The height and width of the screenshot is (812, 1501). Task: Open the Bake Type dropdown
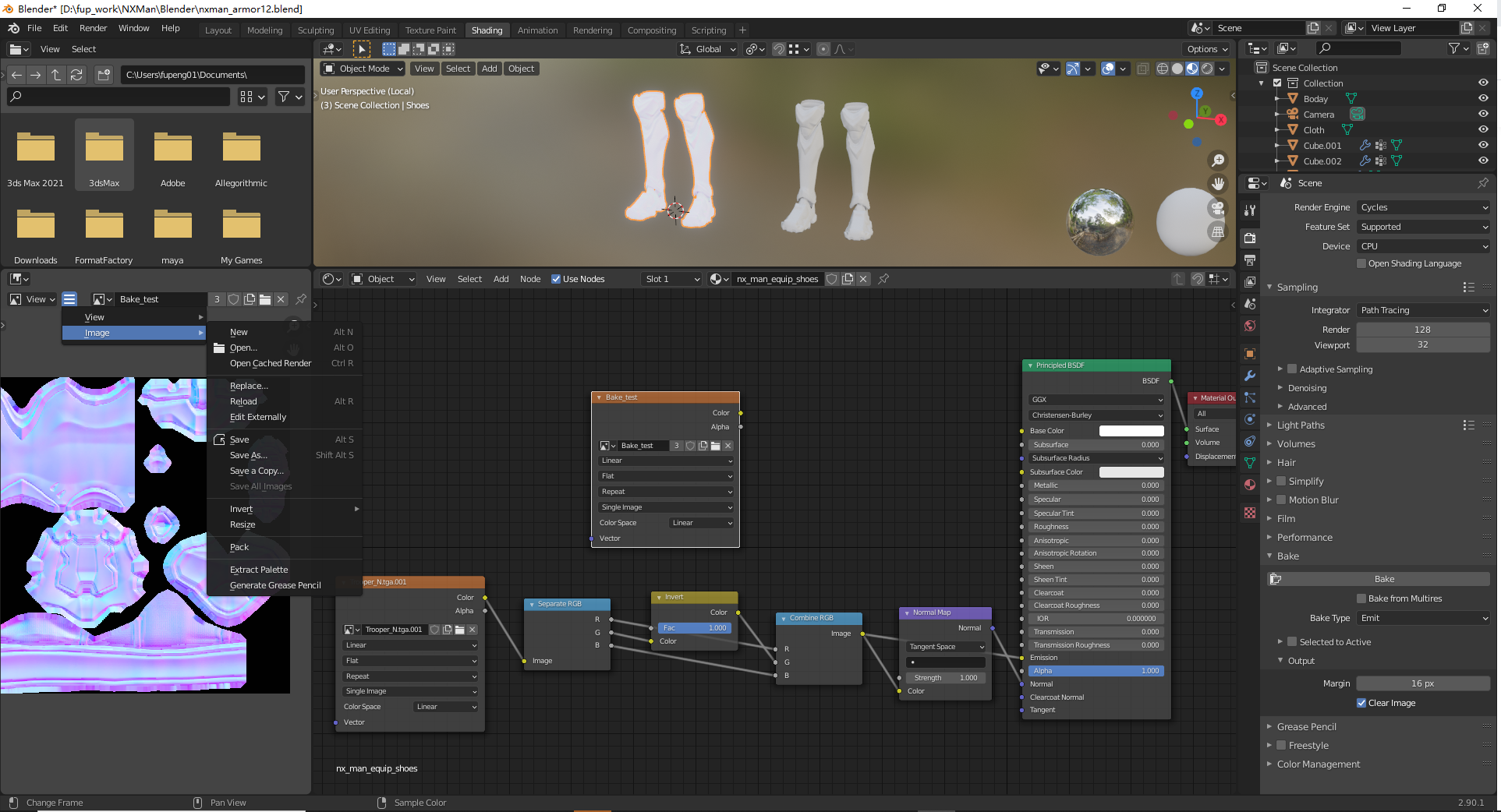pyautogui.click(x=1423, y=618)
